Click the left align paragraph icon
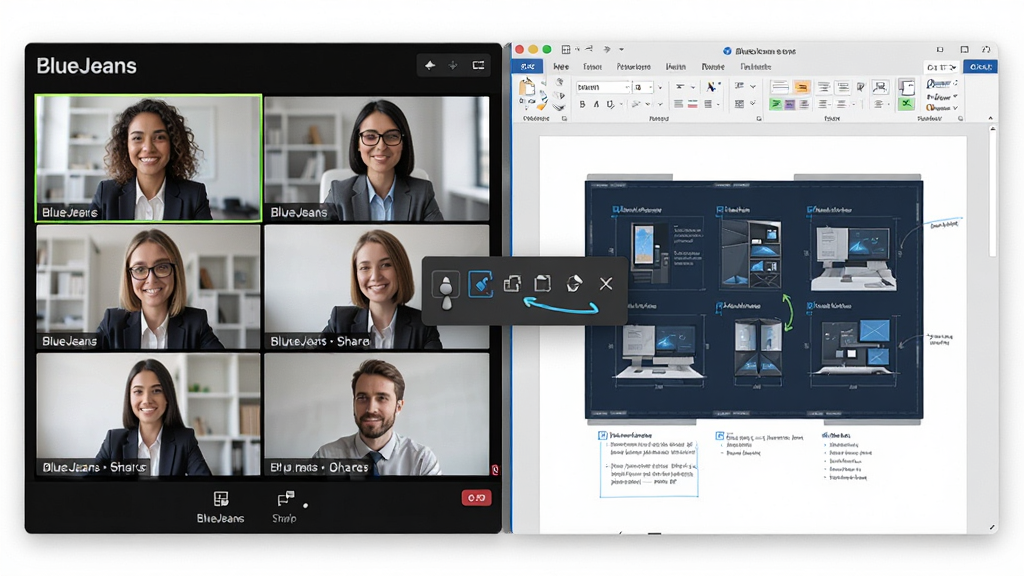The width and height of the screenshot is (1024, 576). (x=679, y=104)
